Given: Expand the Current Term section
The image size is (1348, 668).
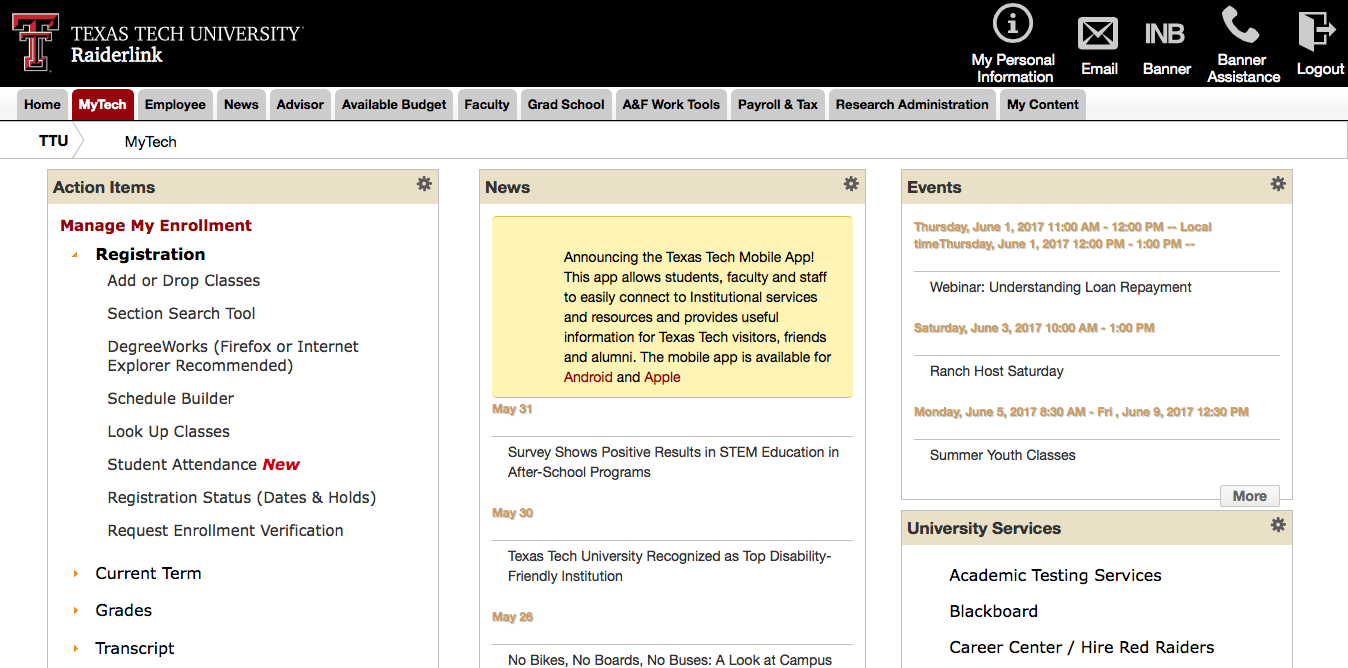Looking at the screenshot, I should pyautogui.click(x=75, y=574).
